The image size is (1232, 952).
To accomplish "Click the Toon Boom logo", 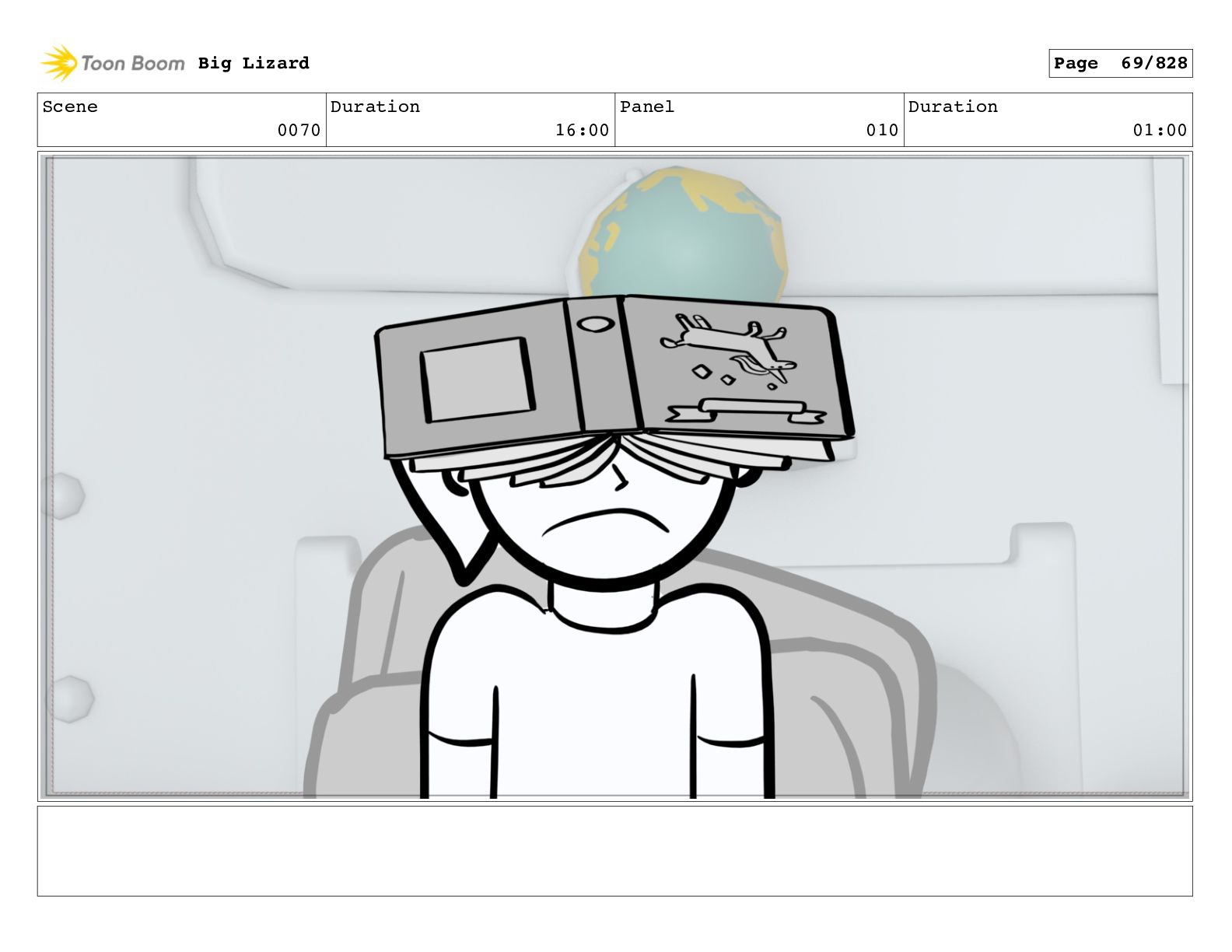I will [113, 63].
